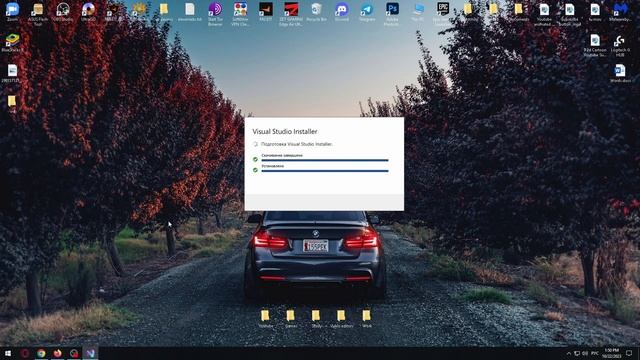
Task: Open the Work folder on desktop
Action: pyautogui.click(x=367, y=318)
